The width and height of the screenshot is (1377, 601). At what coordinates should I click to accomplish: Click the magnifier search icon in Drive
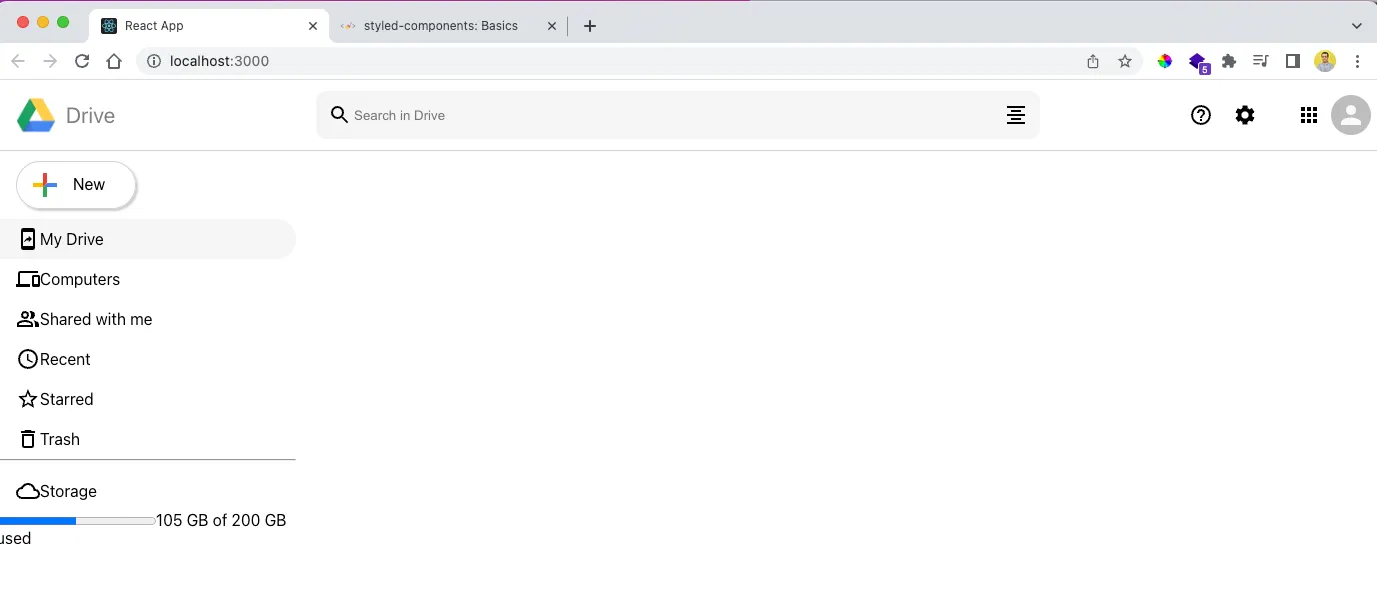[x=340, y=115]
